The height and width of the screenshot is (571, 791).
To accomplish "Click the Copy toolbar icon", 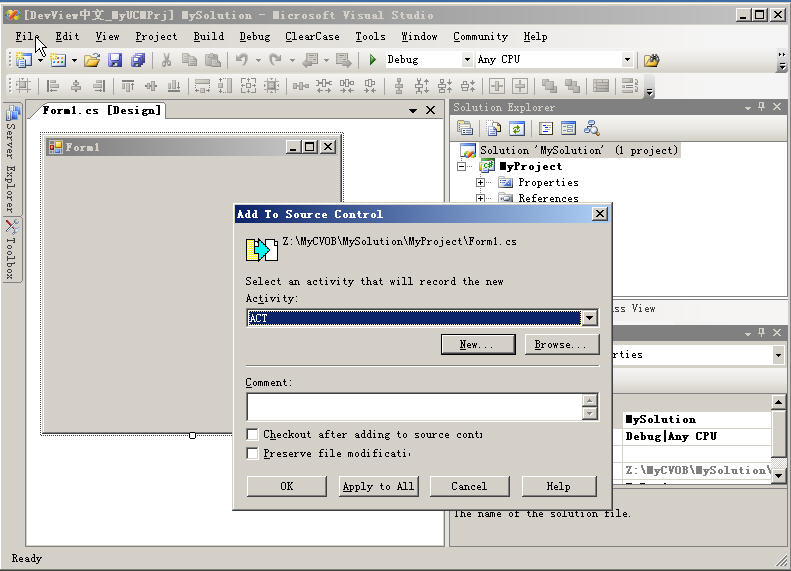I will (x=190, y=60).
